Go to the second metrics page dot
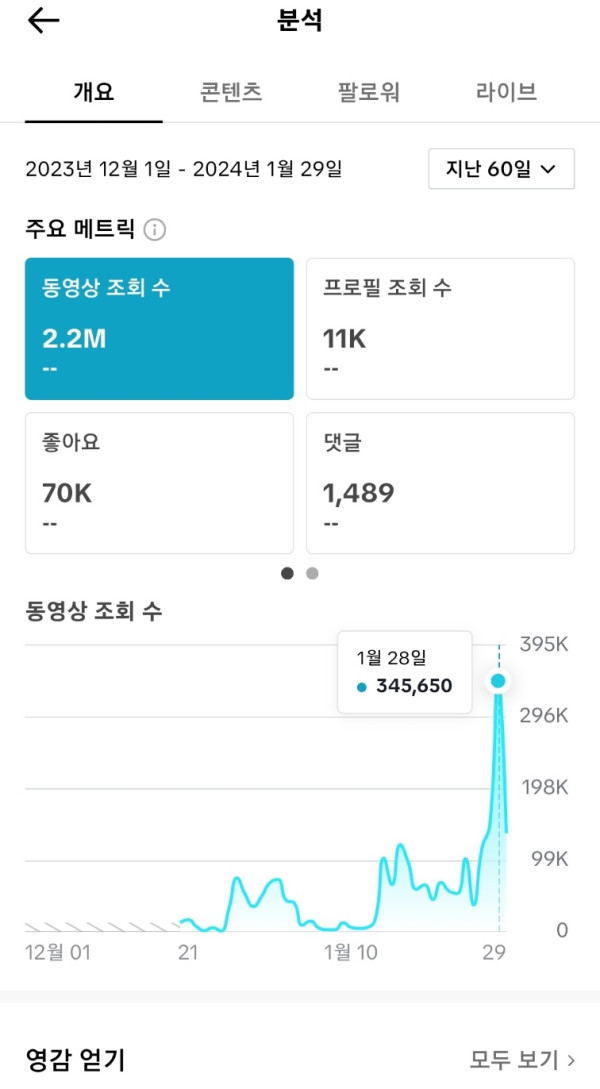600x1089 pixels. [x=312, y=573]
